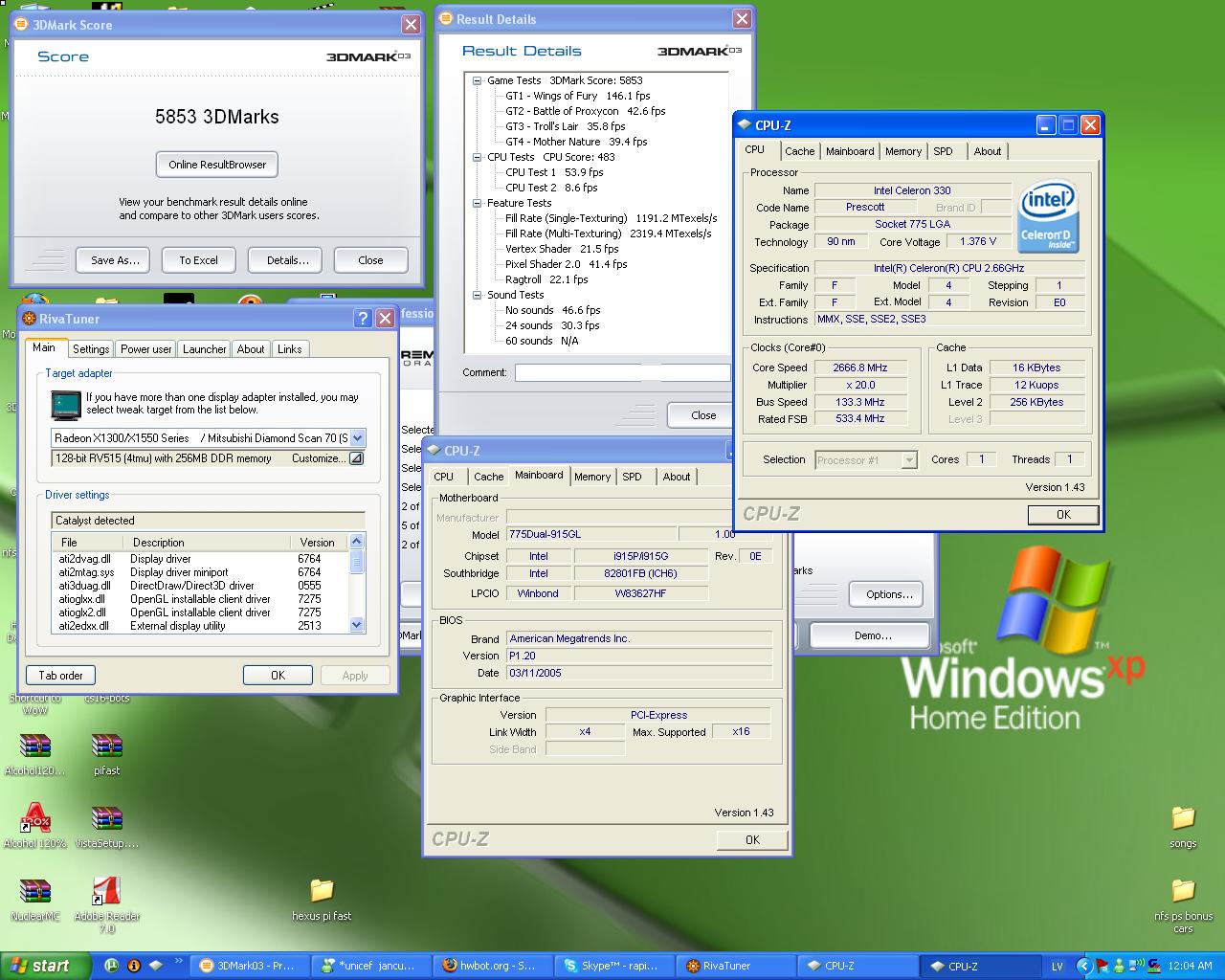The width and height of the screenshot is (1225, 980).
Task: Switch to SPD tab in front CPU-Z window
Action: coord(944,151)
